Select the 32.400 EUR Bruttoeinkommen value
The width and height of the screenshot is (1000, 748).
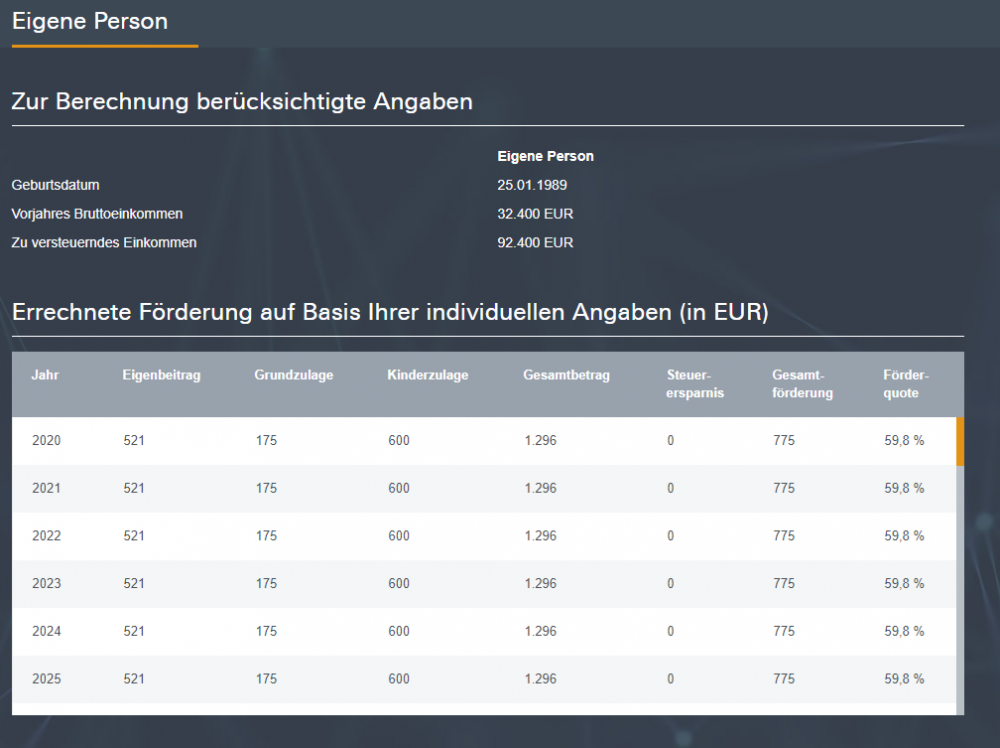click(535, 214)
